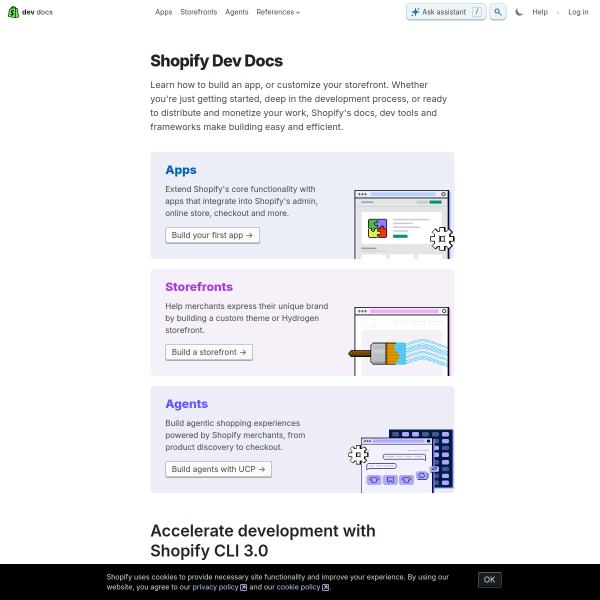Click the Storefronts card heading
The width and height of the screenshot is (600, 600).
coord(199,287)
